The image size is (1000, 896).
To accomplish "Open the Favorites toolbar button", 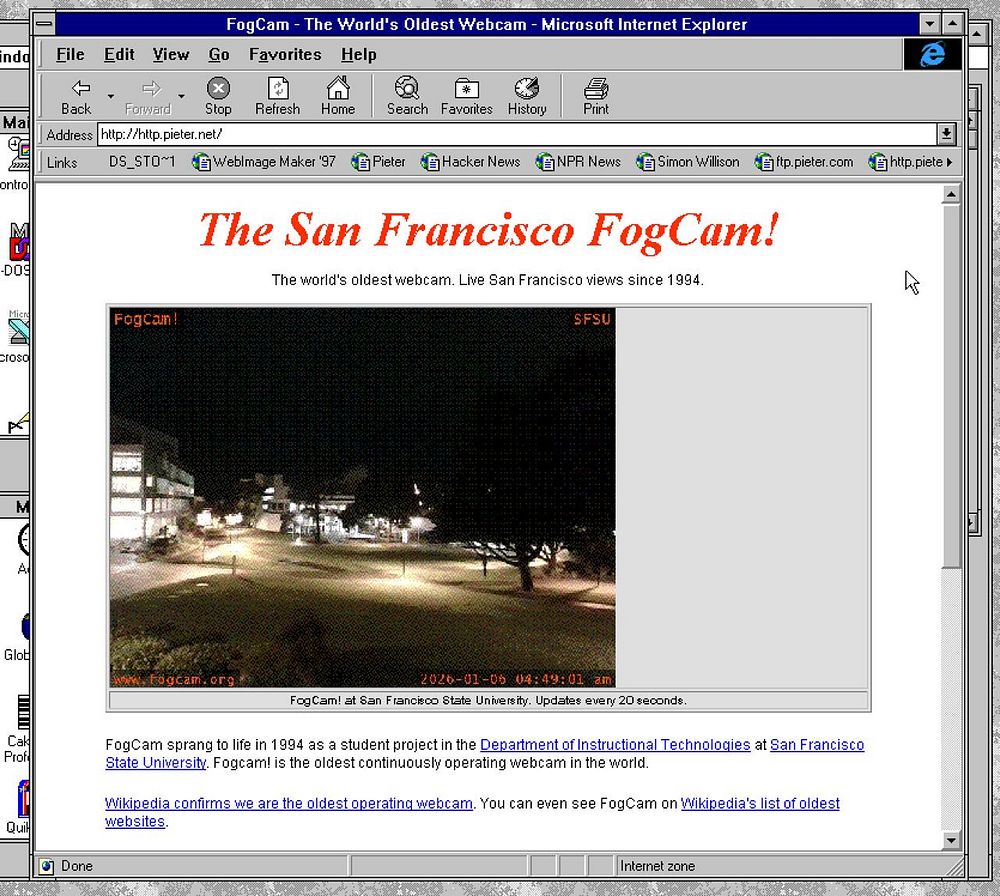I will (466, 96).
